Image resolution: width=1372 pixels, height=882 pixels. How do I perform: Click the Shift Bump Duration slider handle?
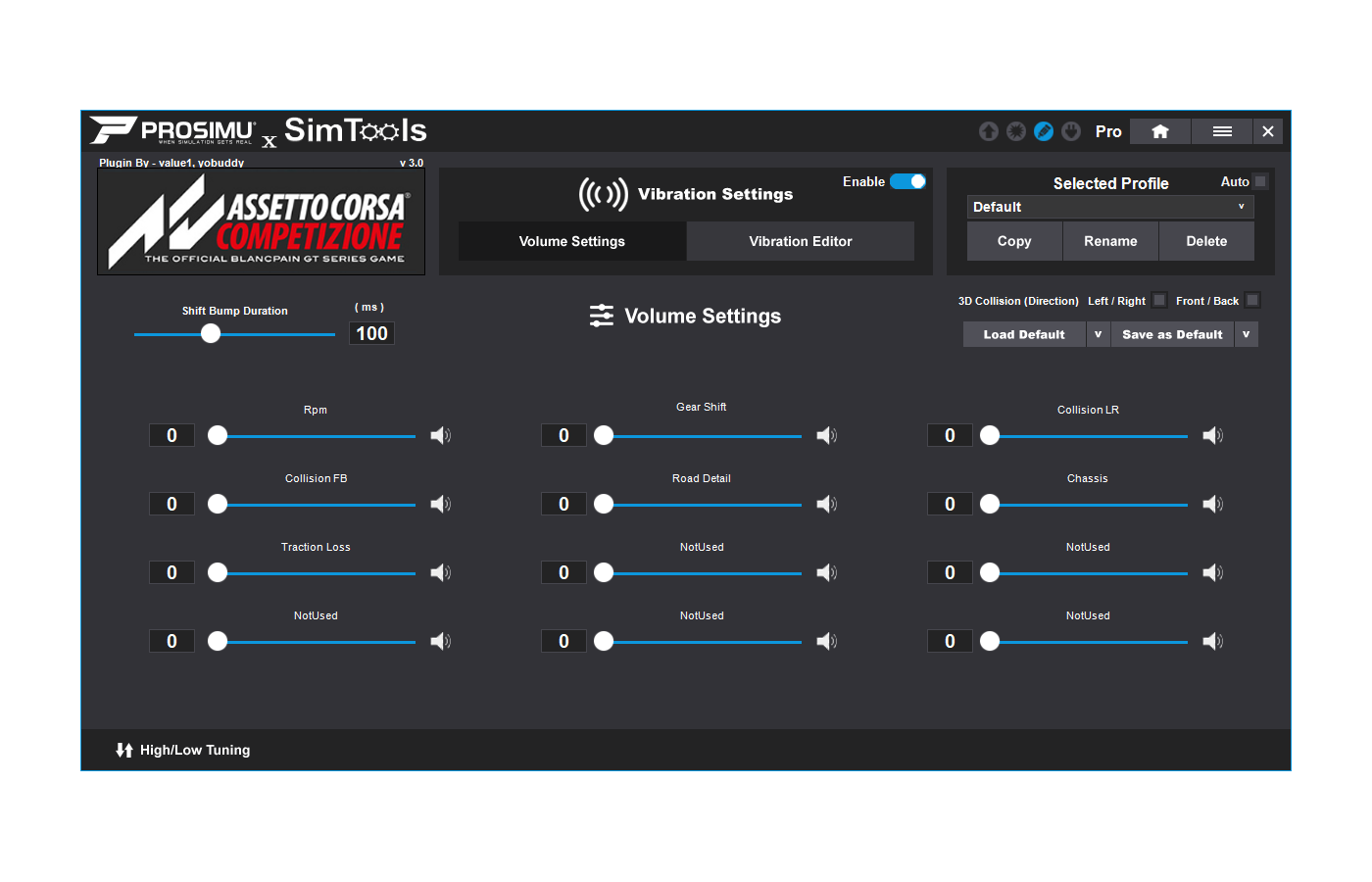tap(211, 334)
